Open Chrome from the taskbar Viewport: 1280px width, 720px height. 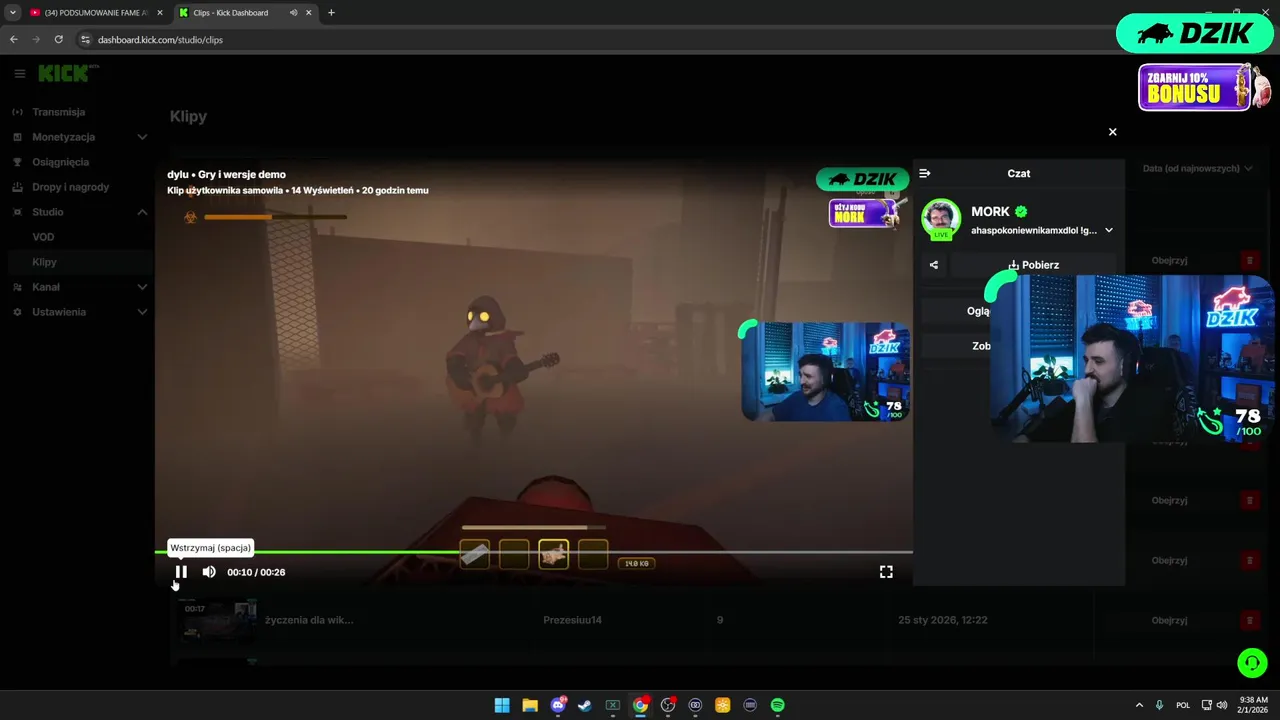(x=640, y=705)
